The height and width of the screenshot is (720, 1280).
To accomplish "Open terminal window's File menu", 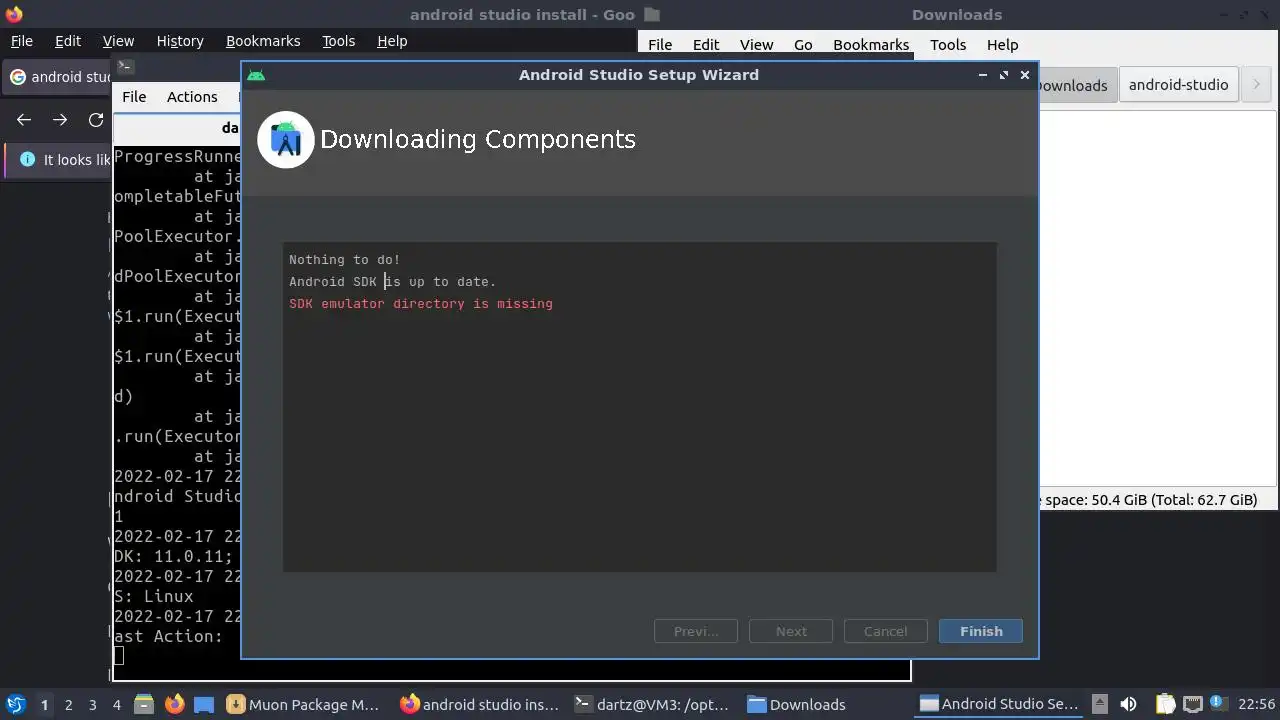I will (x=134, y=97).
